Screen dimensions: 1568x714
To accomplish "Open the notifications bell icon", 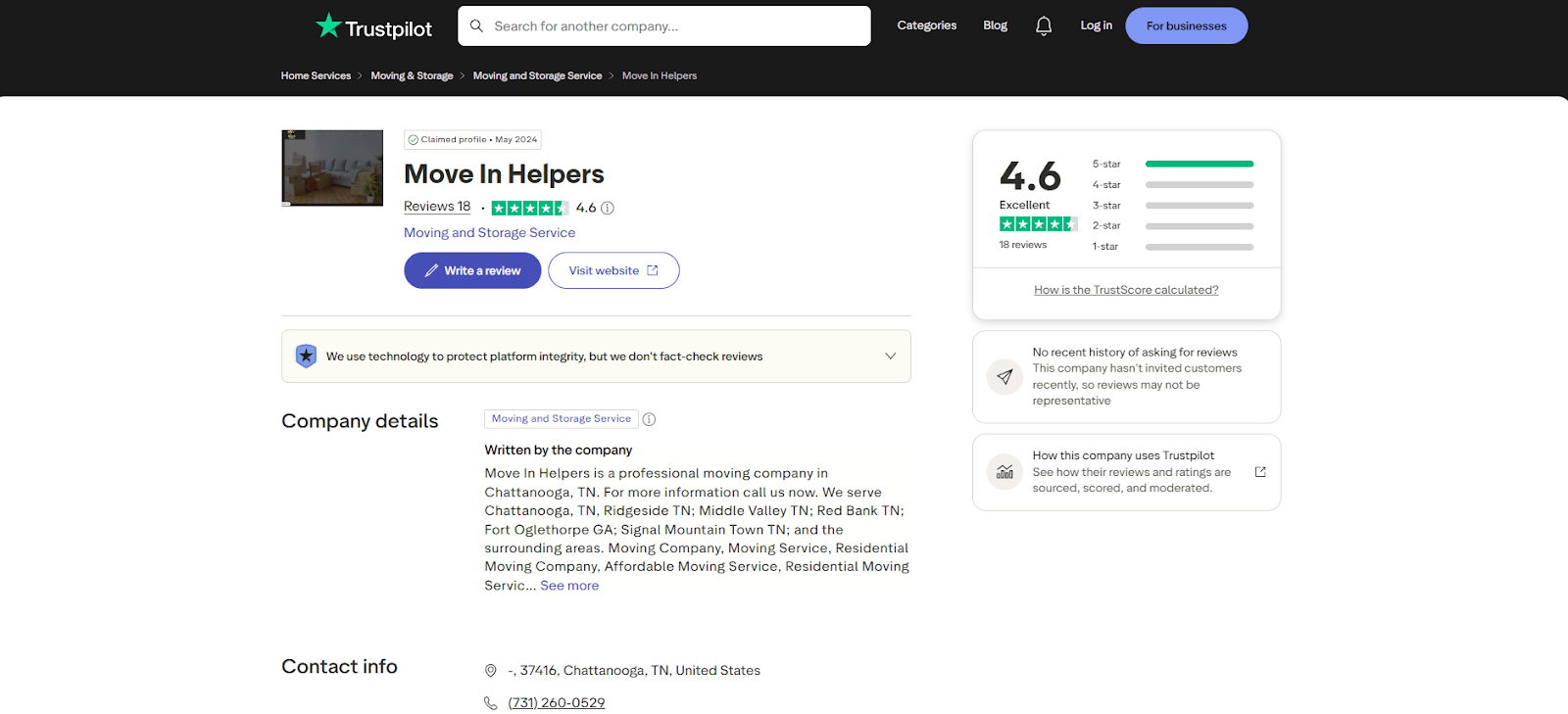I will pyautogui.click(x=1044, y=25).
